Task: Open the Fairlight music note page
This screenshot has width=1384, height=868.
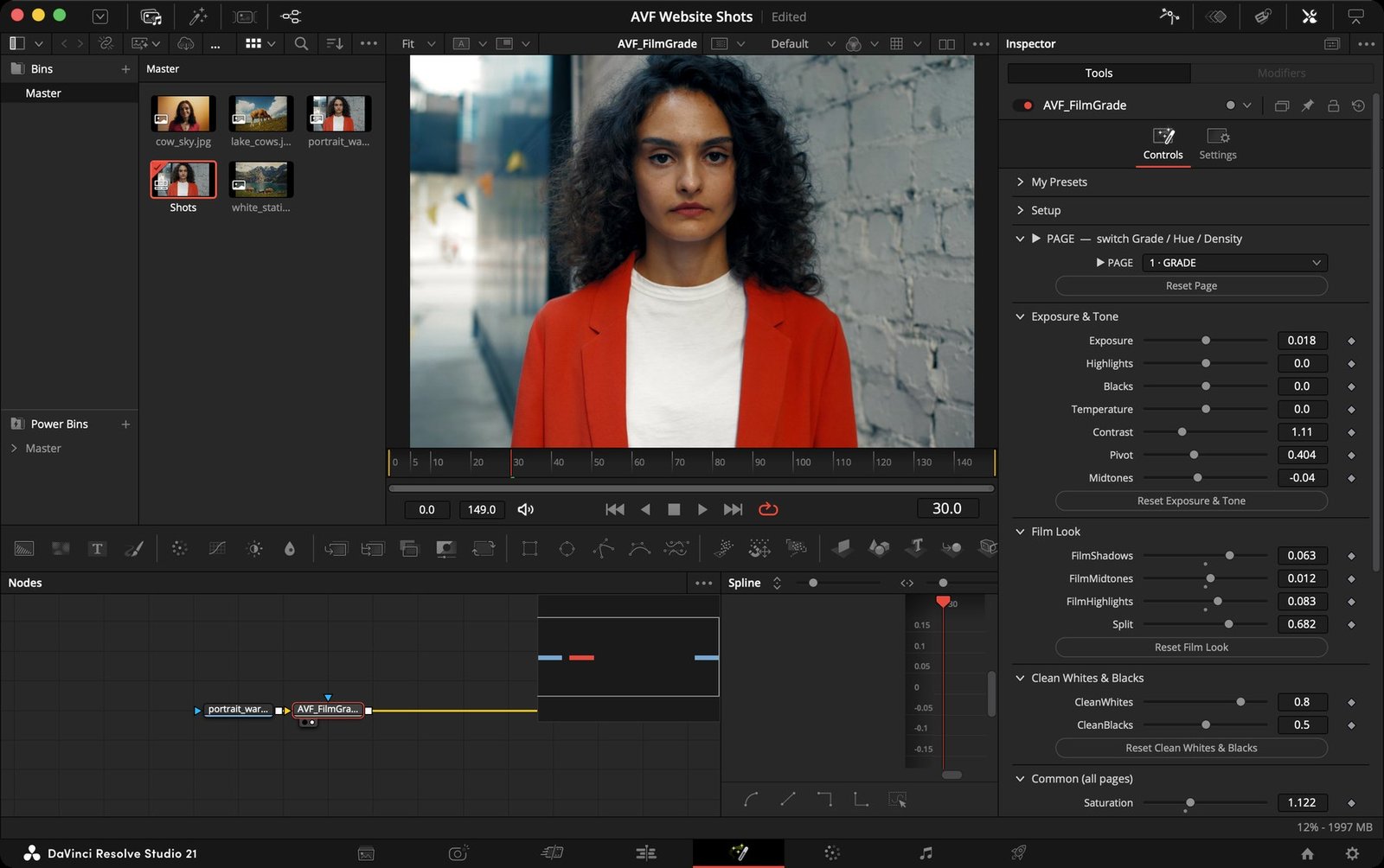Action: pyautogui.click(x=926, y=853)
